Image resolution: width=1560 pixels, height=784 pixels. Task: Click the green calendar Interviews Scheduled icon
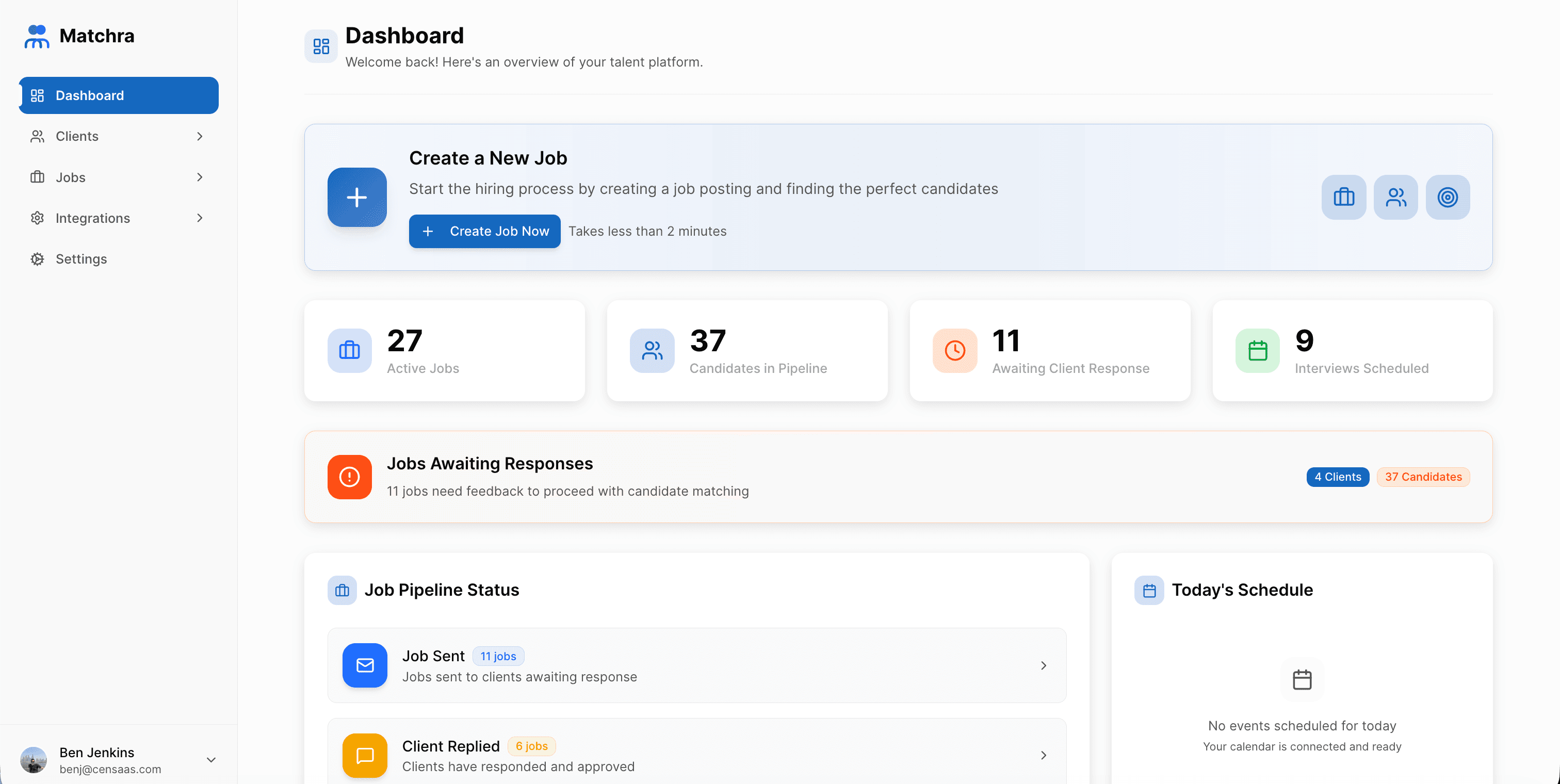[x=1257, y=351]
